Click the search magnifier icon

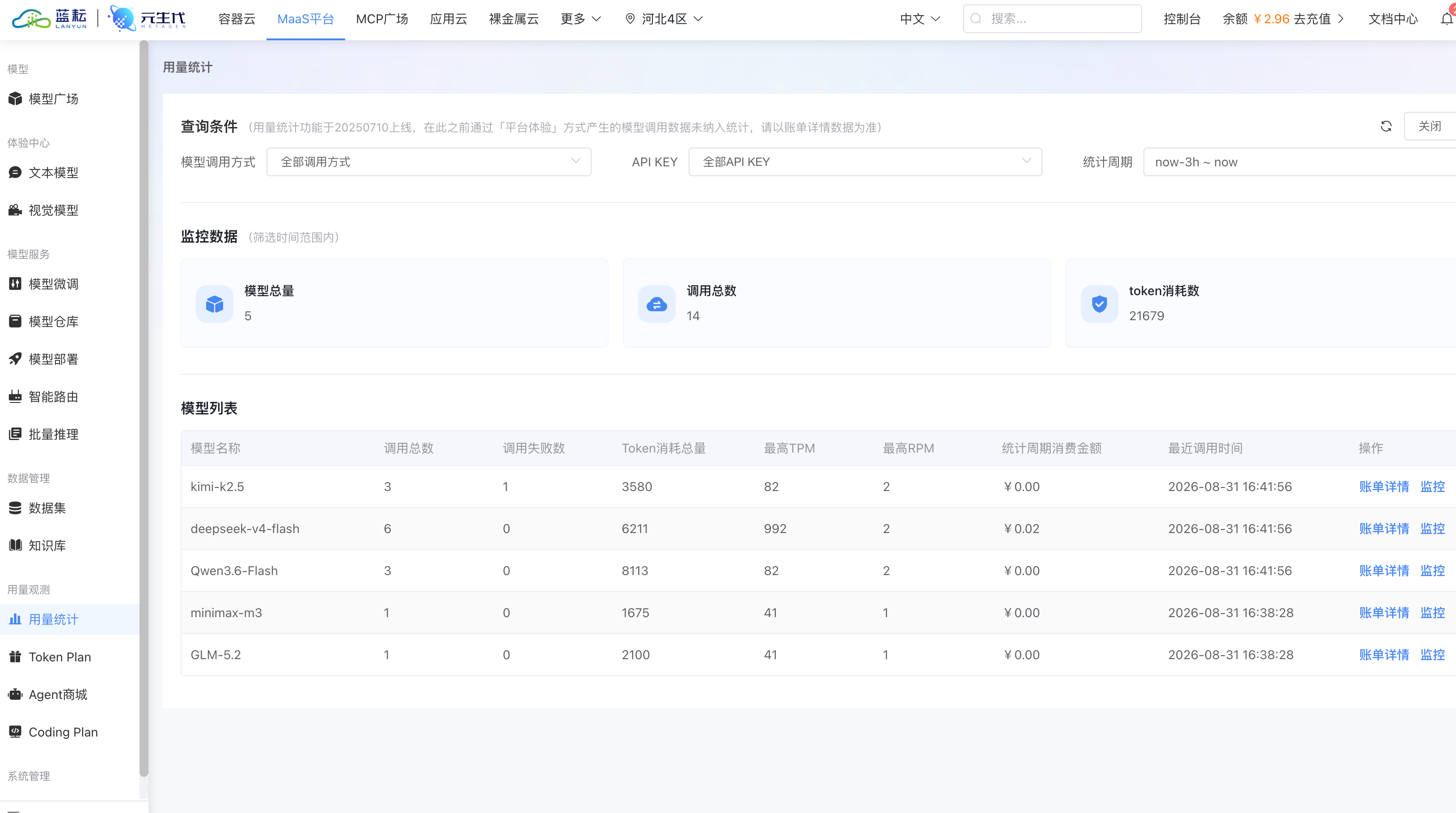click(976, 19)
